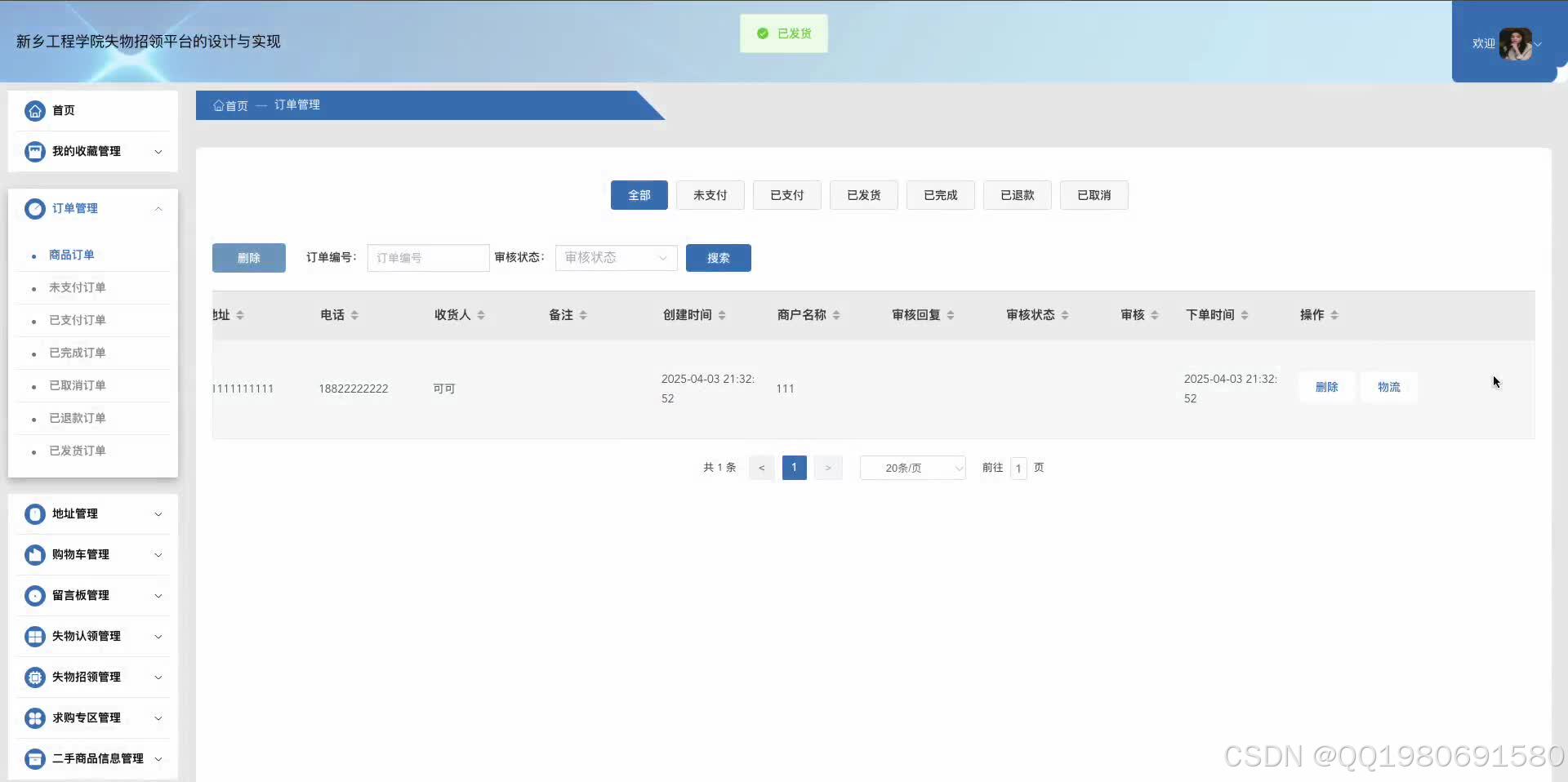The height and width of the screenshot is (782, 1568).
Task: Click the 首页 home icon in sidebar
Action: coord(34,110)
